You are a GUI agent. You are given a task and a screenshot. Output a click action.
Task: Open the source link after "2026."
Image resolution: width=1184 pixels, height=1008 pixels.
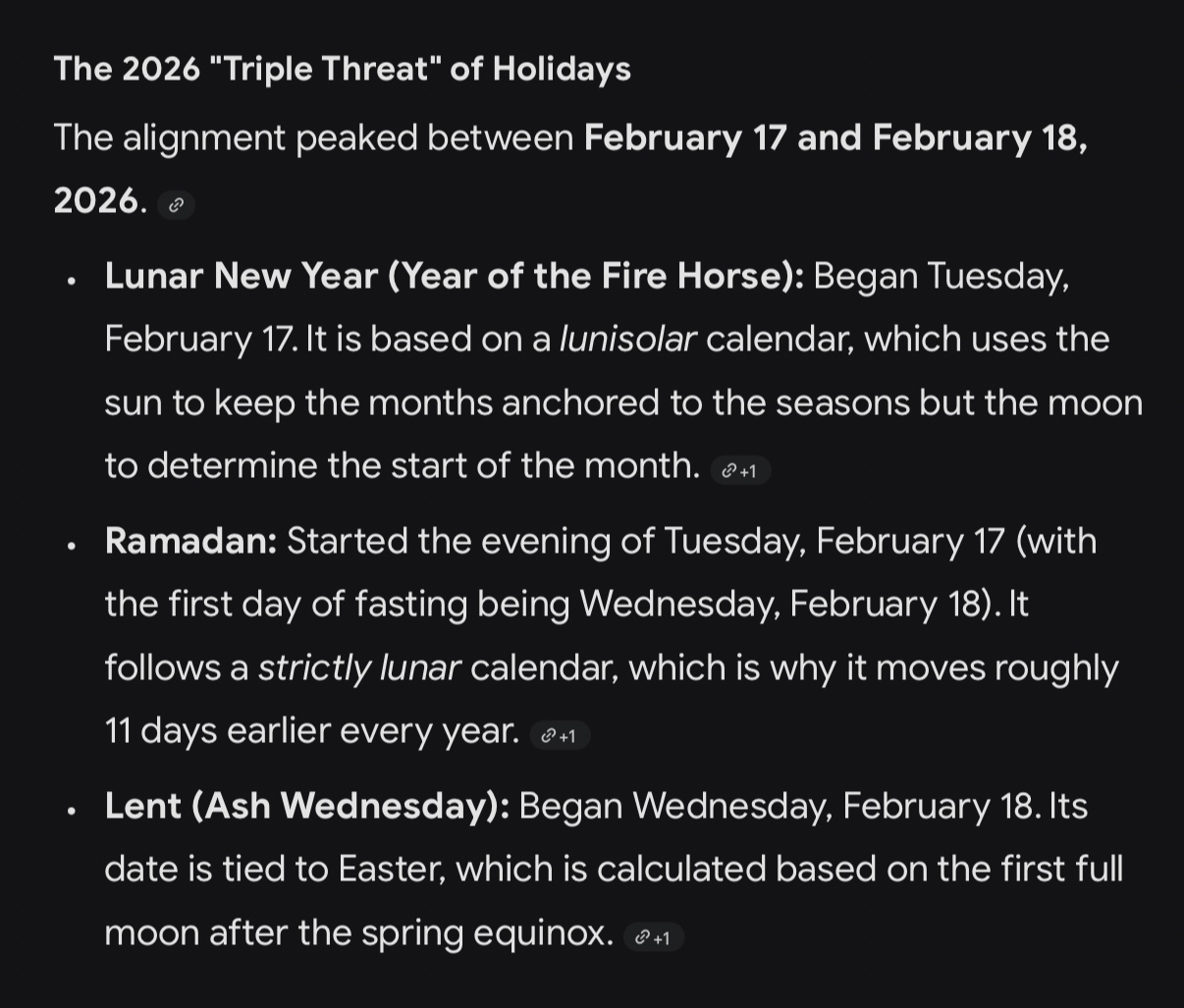[x=177, y=205]
